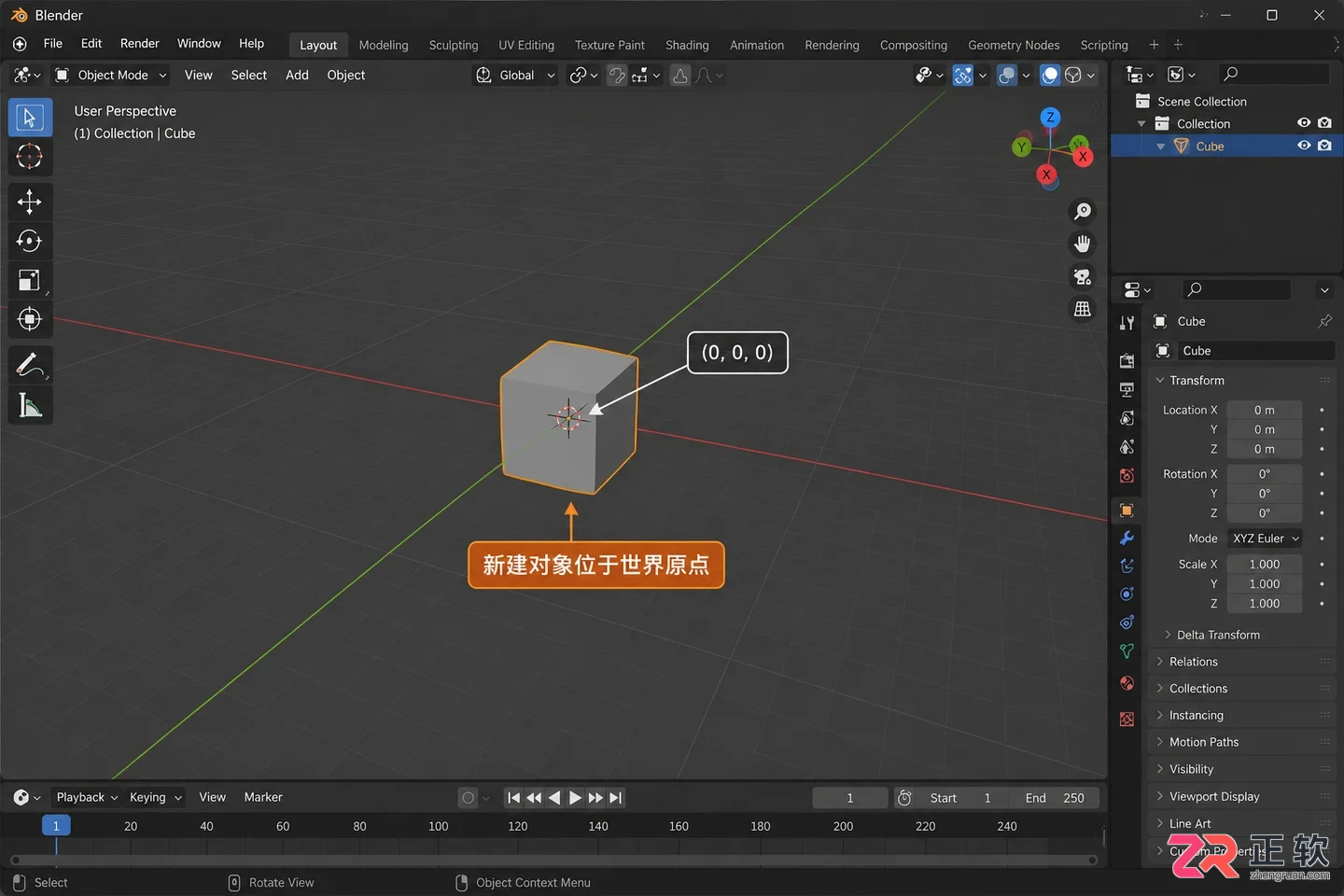The width and height of the screenshot is (1344, 896).
Task: Pick the Scale tool
Action: (30, 280)
